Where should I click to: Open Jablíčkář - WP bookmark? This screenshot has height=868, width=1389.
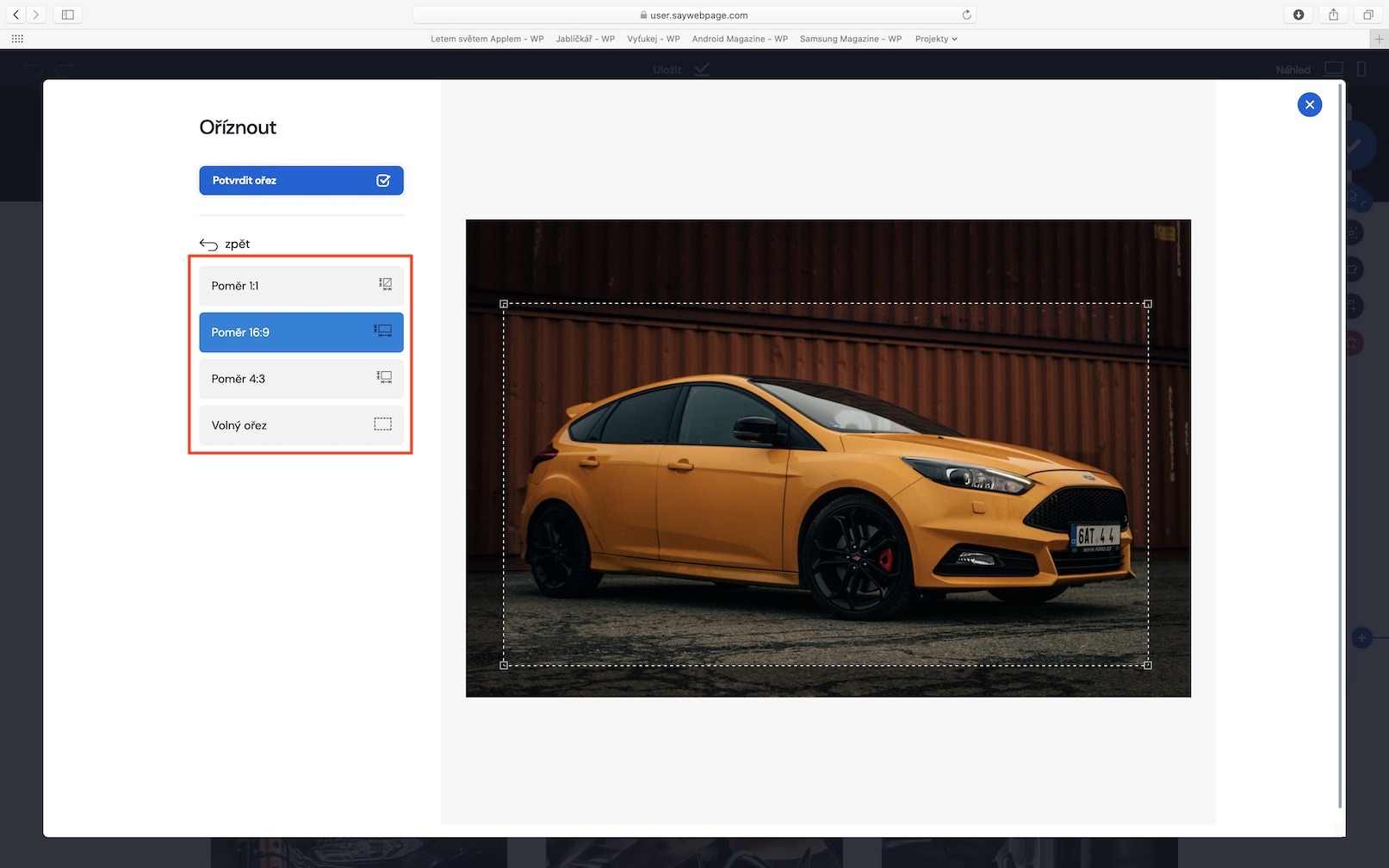point(586,39)
